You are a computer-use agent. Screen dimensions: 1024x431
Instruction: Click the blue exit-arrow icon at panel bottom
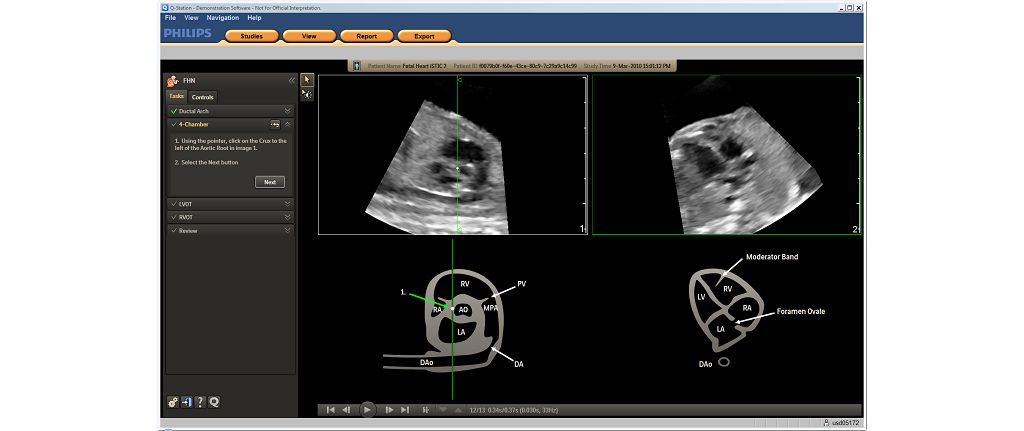(187, 402)
